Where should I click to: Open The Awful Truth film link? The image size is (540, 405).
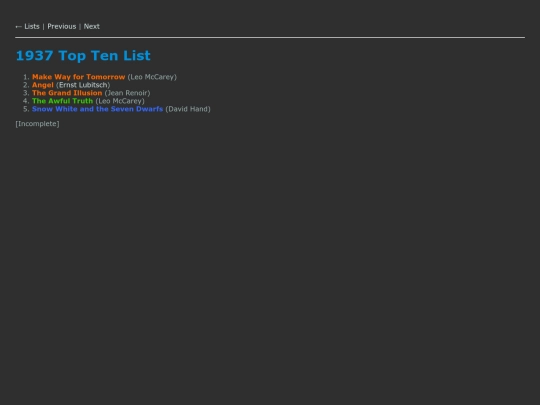(x=62, y=101)
